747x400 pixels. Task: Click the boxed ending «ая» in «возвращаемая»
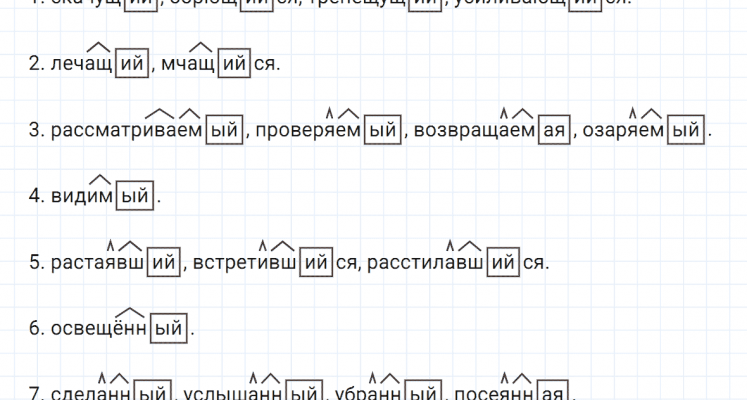[553, 132]
